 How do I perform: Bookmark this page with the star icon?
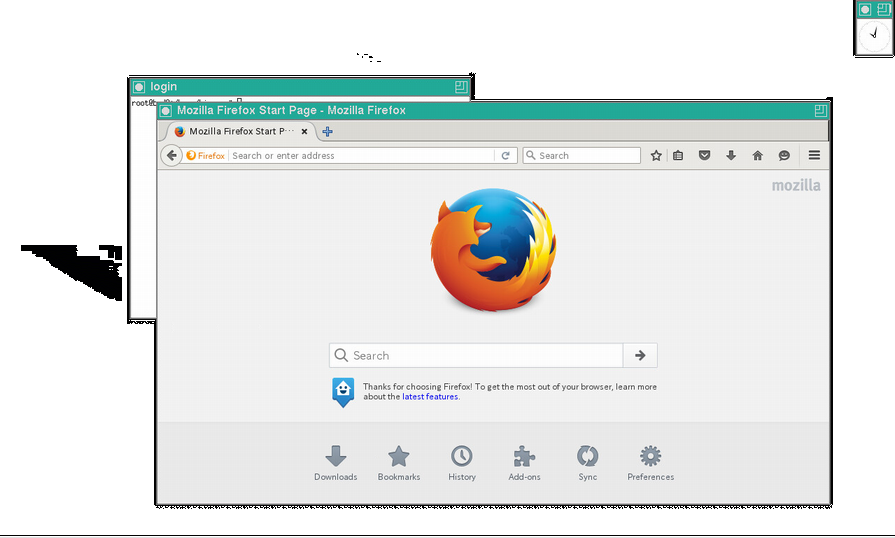point(656,155)
